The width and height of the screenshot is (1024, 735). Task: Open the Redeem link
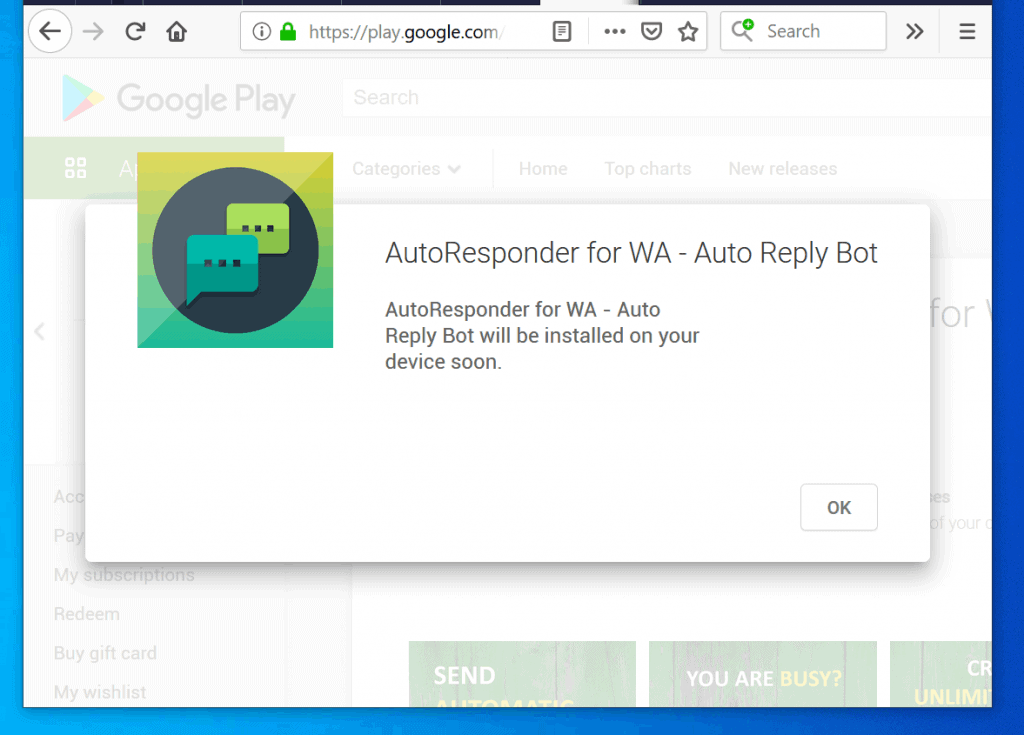point(87,614)
